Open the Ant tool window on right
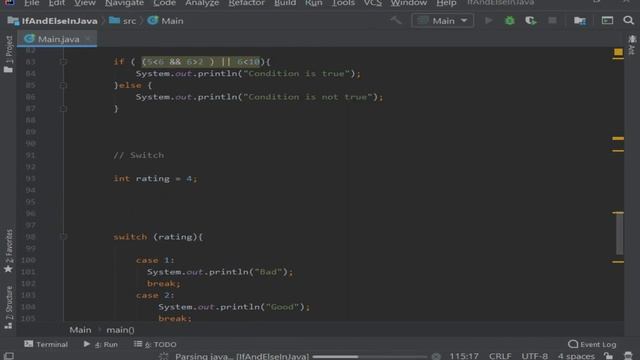The width and height of the screenshot is (640, 360). (632, 45)
